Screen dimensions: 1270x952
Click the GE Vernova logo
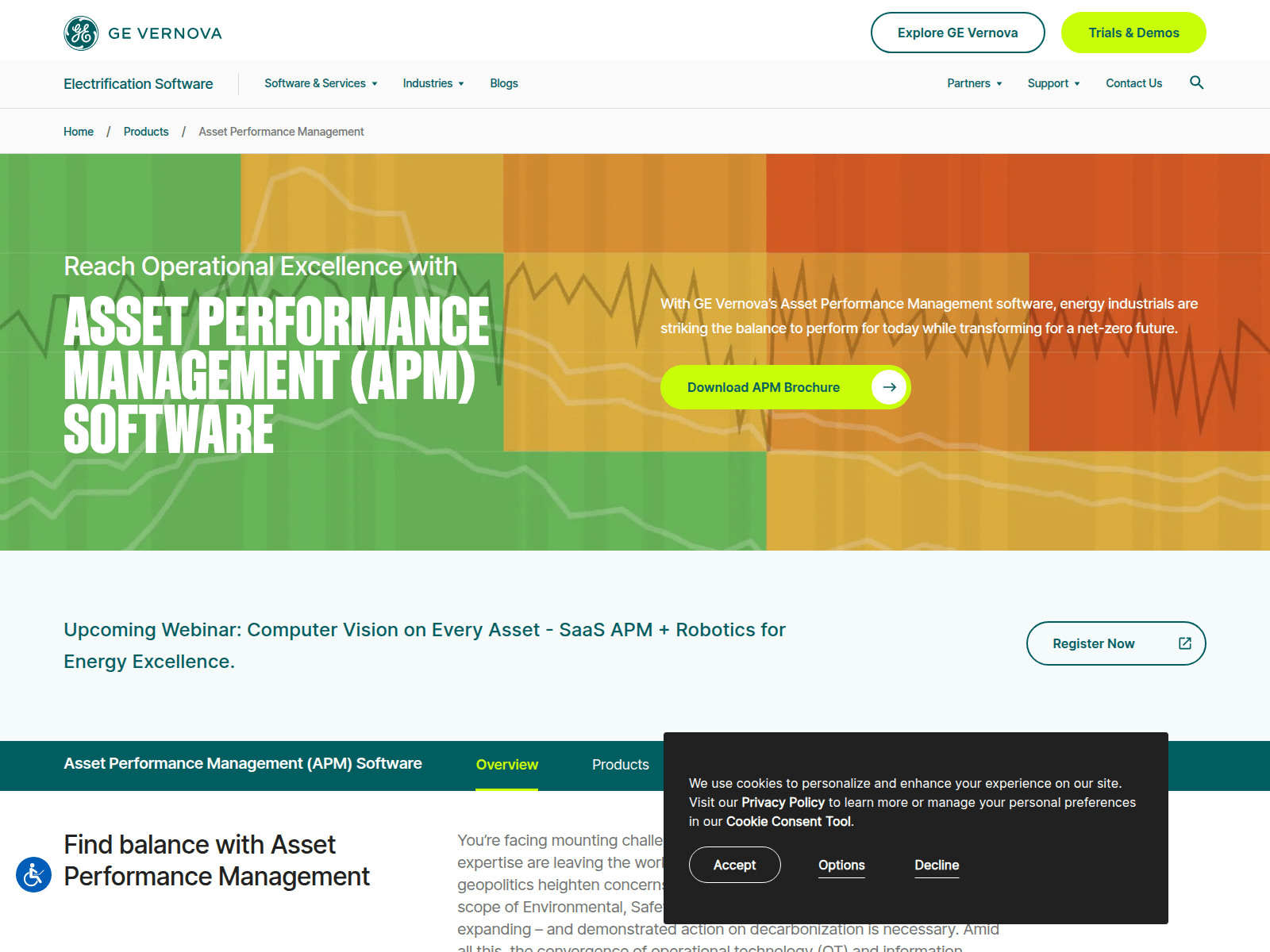tap(143, 33)
